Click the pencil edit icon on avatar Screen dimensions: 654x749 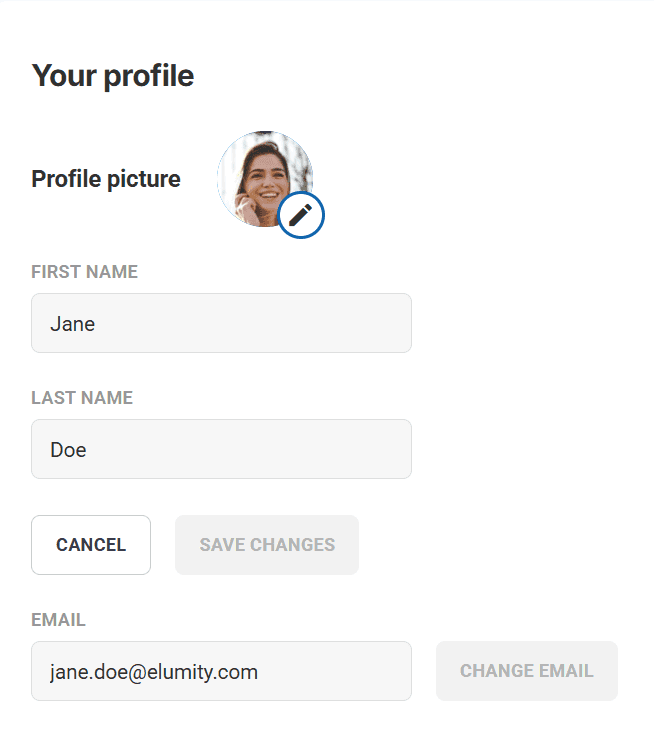click(x=301, y=214)
